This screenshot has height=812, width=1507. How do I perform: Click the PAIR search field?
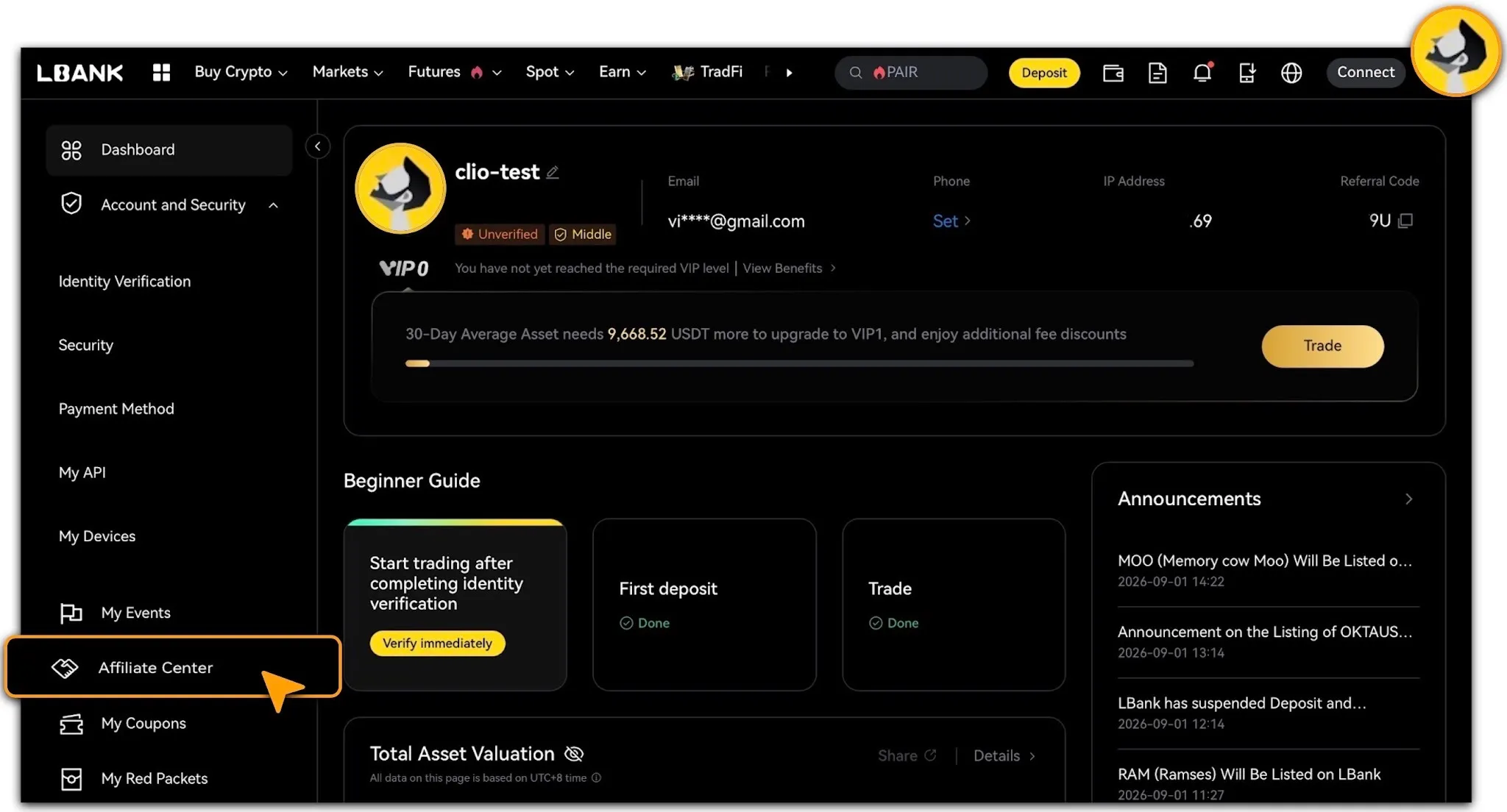(911, 73)
